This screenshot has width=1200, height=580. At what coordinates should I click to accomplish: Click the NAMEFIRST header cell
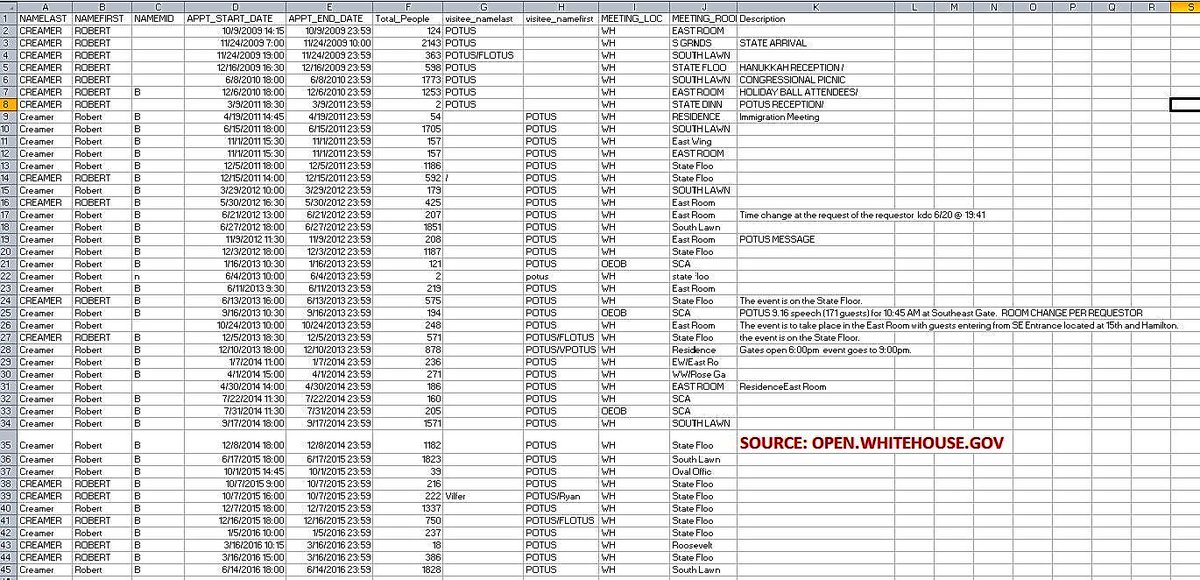pyautogui.click(x=102, y=19)
